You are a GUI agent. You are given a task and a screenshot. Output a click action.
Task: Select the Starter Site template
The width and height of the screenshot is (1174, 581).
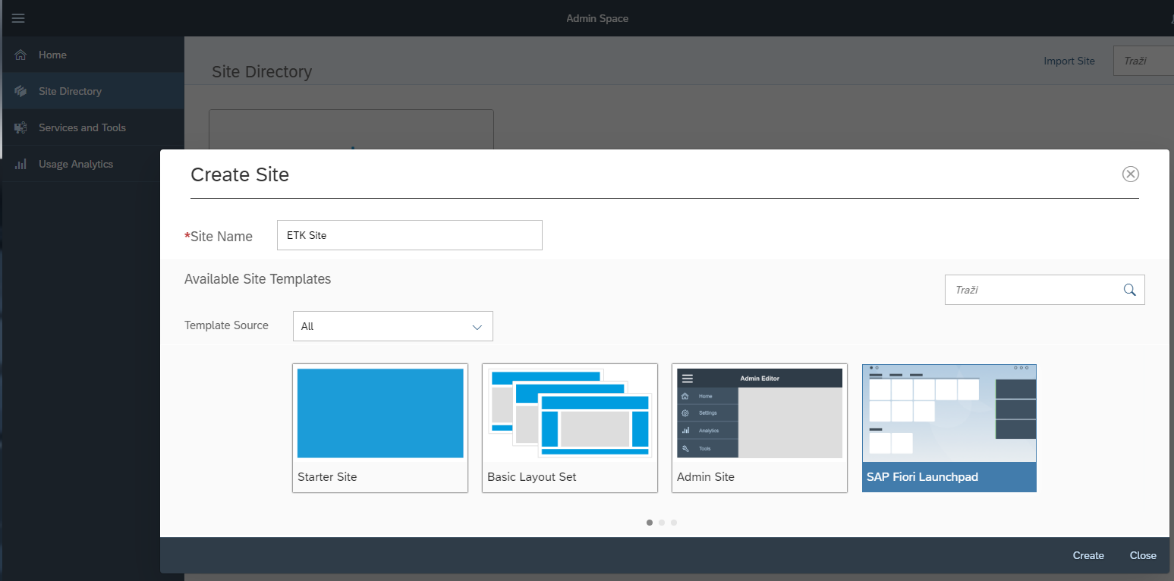click(380, 427)
